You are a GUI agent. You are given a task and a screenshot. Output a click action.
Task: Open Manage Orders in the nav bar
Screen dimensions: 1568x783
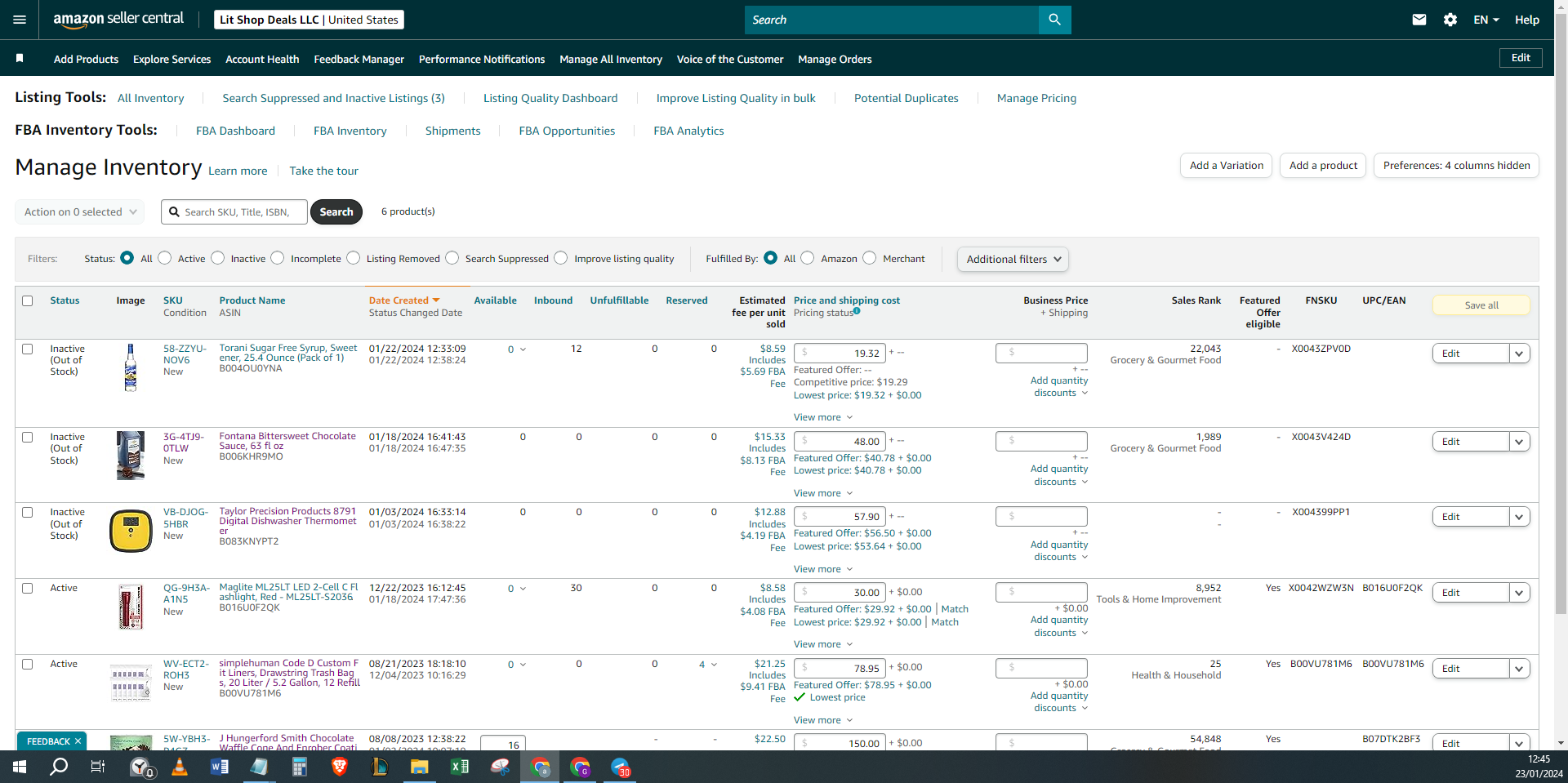point(835,59)
